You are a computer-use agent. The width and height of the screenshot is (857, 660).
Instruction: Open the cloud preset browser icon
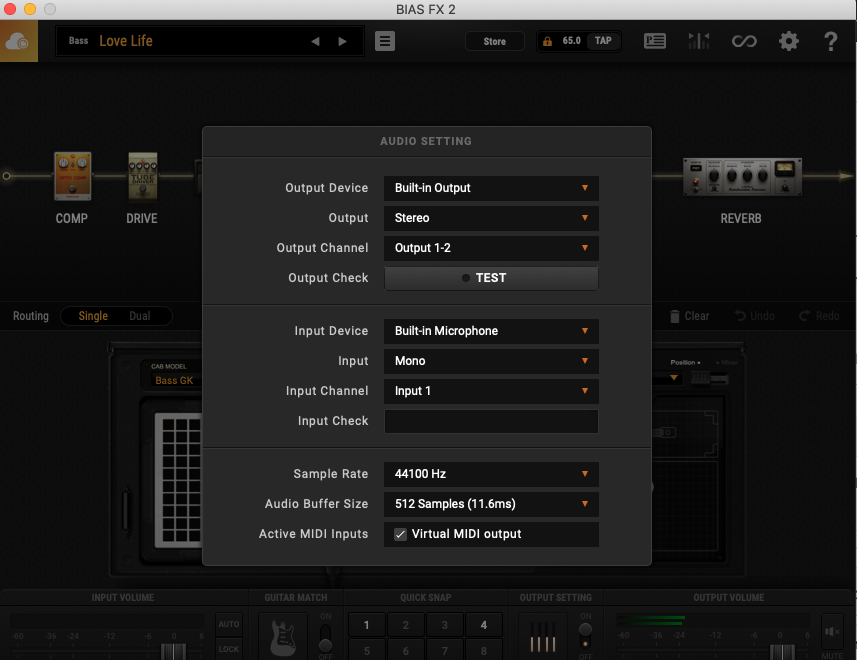(18, 40)
